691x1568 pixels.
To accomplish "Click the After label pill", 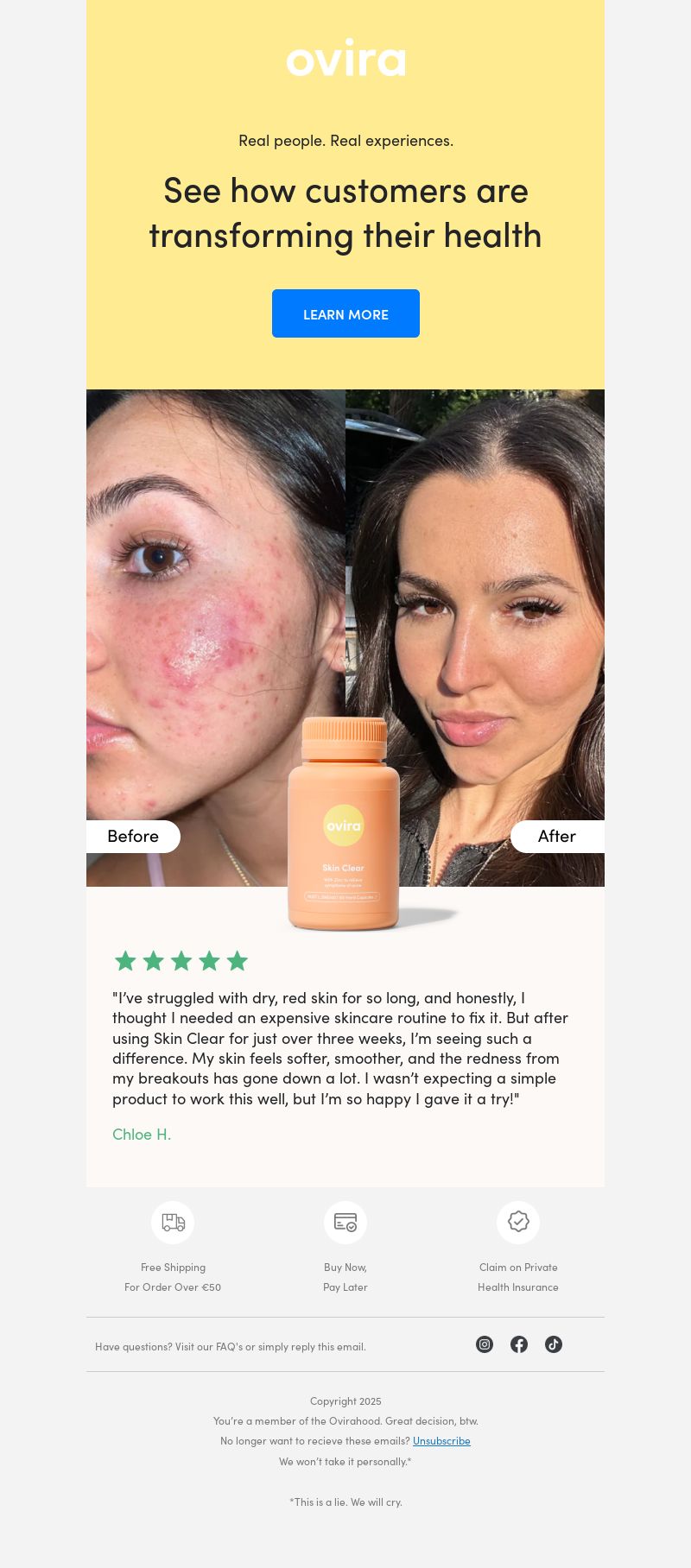I will [557, 837].
